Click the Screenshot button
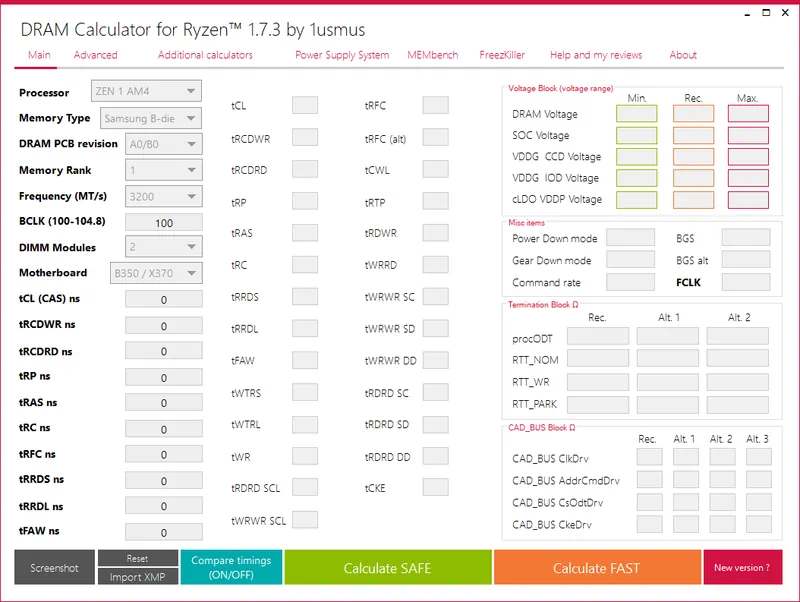Screen dimensions: 800x602 [x=55, y=567]
